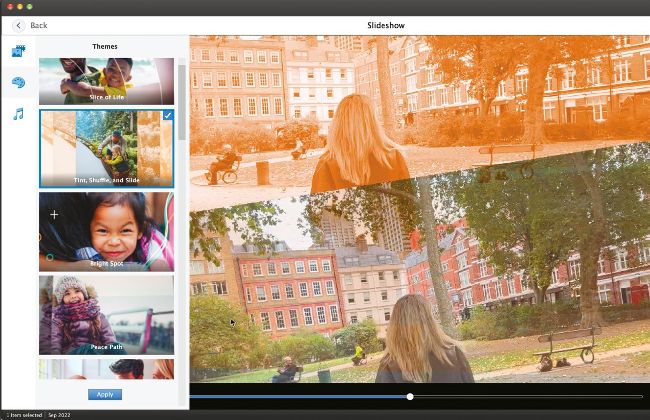Click the Back arrow icon
Image resolution: width=650 pixels, height=420 pixels.
(18, 25)
